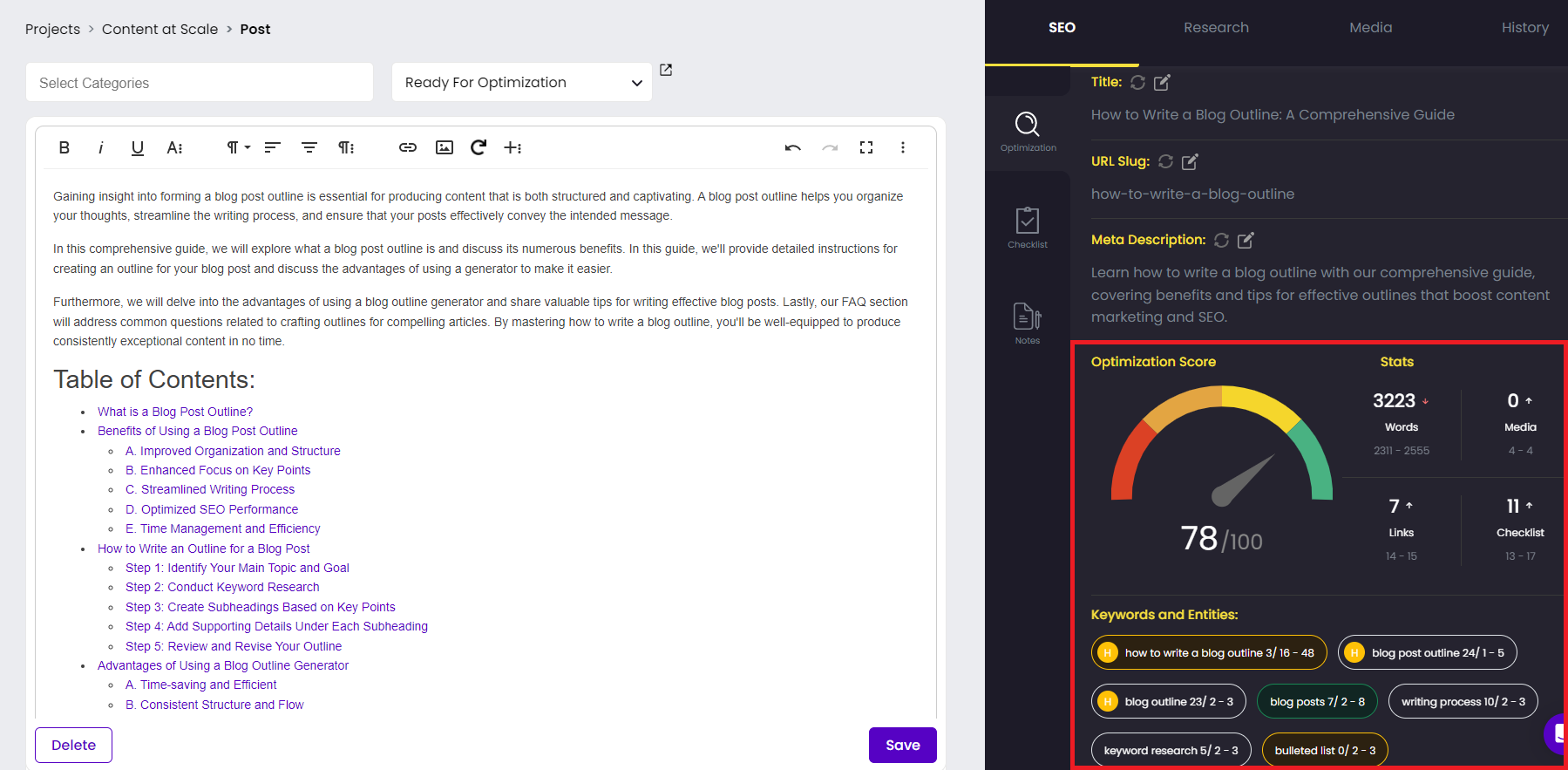Open the Checklist sidebar panel

click(x=1028, y=228)
